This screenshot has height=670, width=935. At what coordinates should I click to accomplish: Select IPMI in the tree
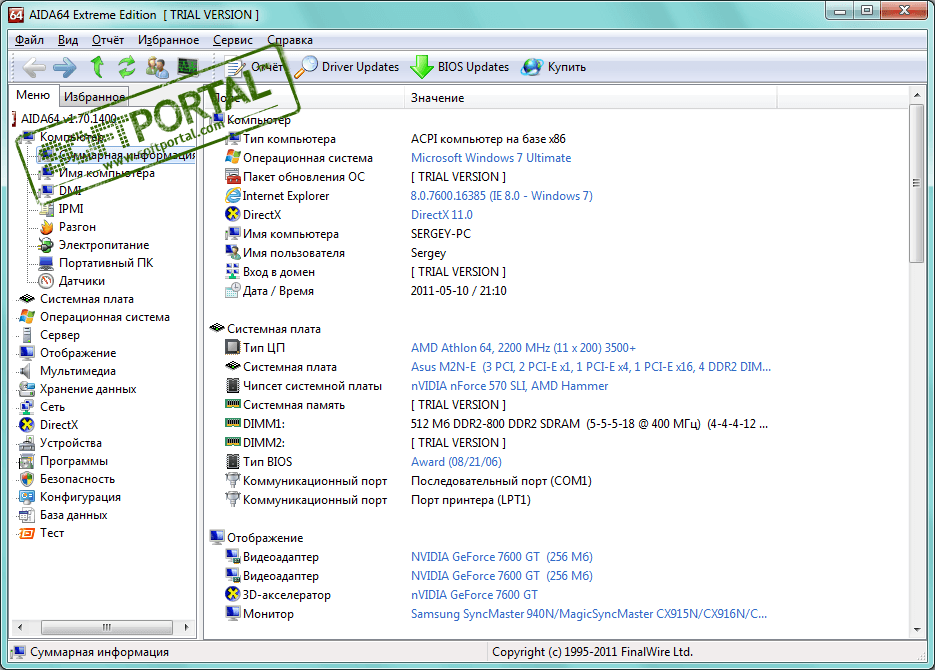(x=71, y=209)
